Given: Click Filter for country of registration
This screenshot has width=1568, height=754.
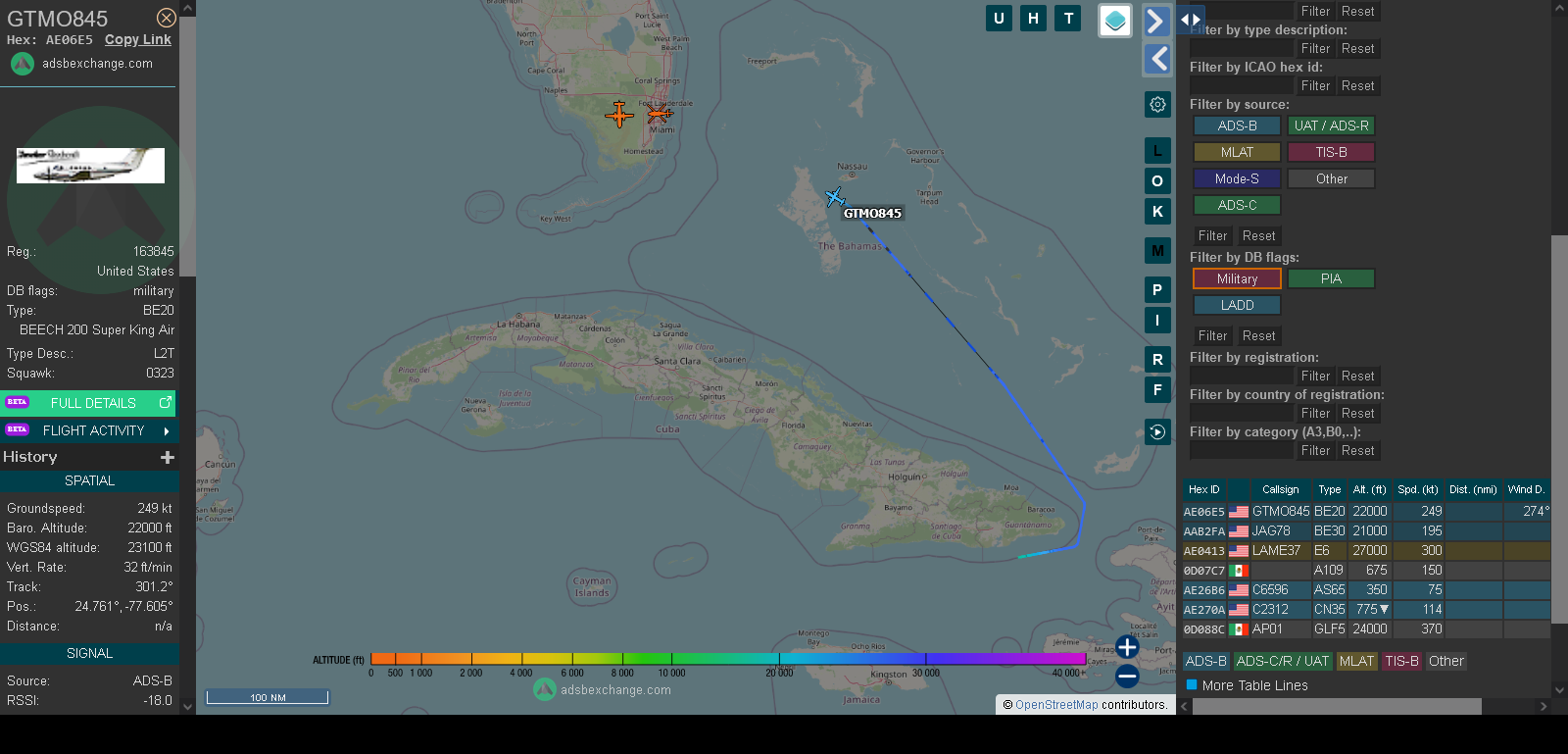Looking at the screenshot, I should point(1316,413).
